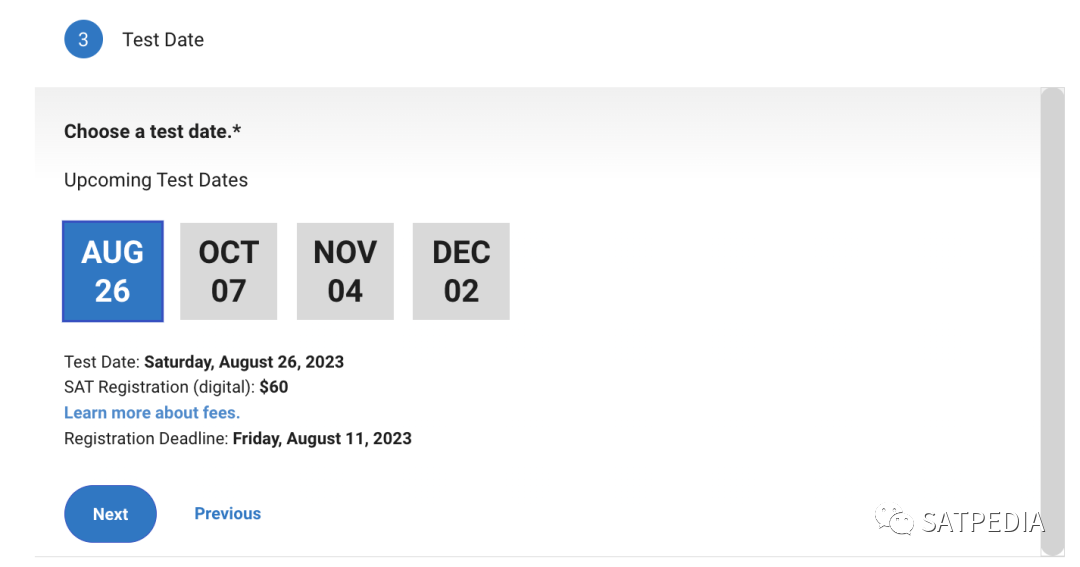Click the required-field asterisk after the heading
Screen dimensions: 1080x567
pyautogui.click(x=237, y=131)
